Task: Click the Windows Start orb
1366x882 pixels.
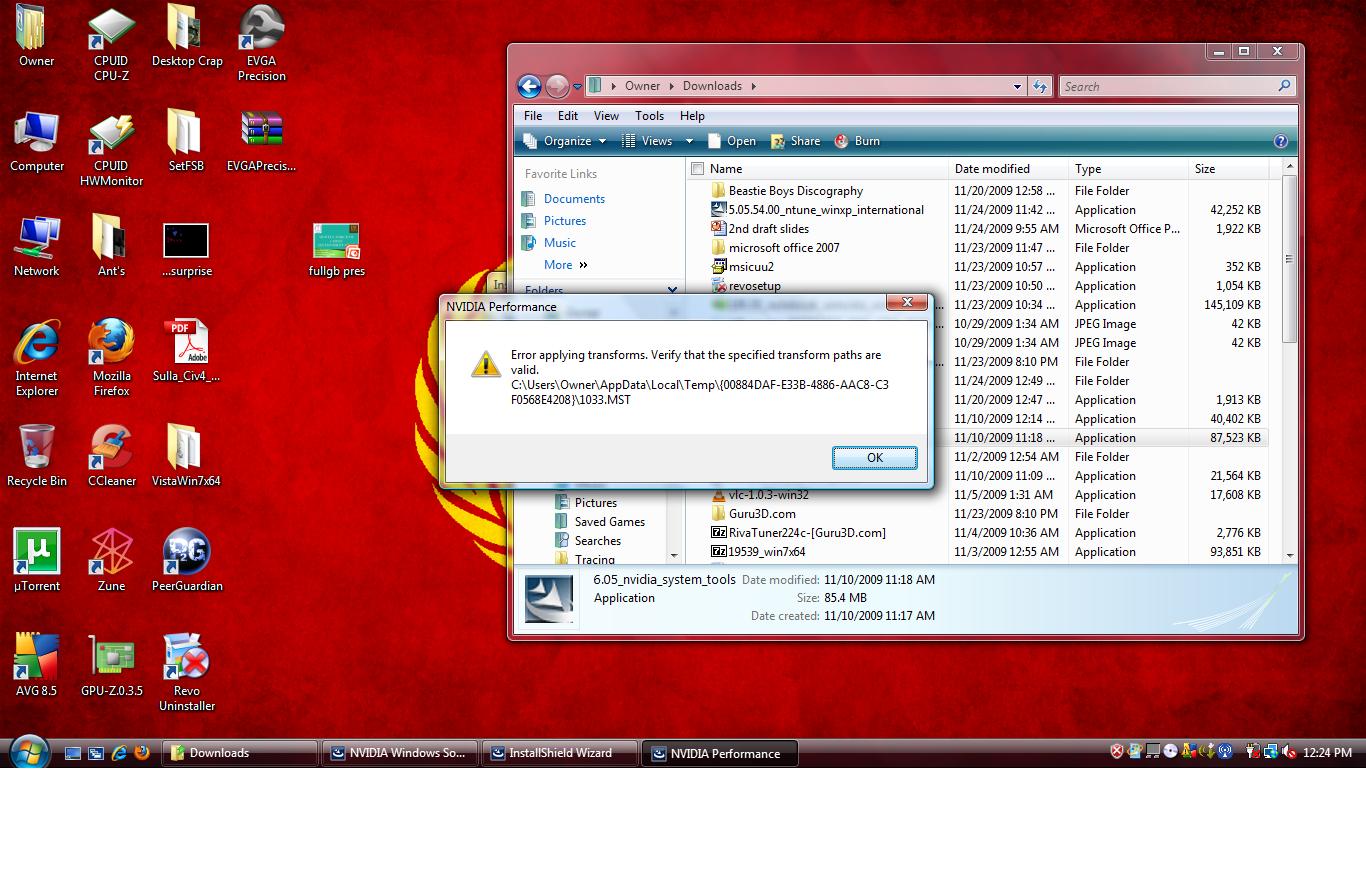Action: click(29, 752)
